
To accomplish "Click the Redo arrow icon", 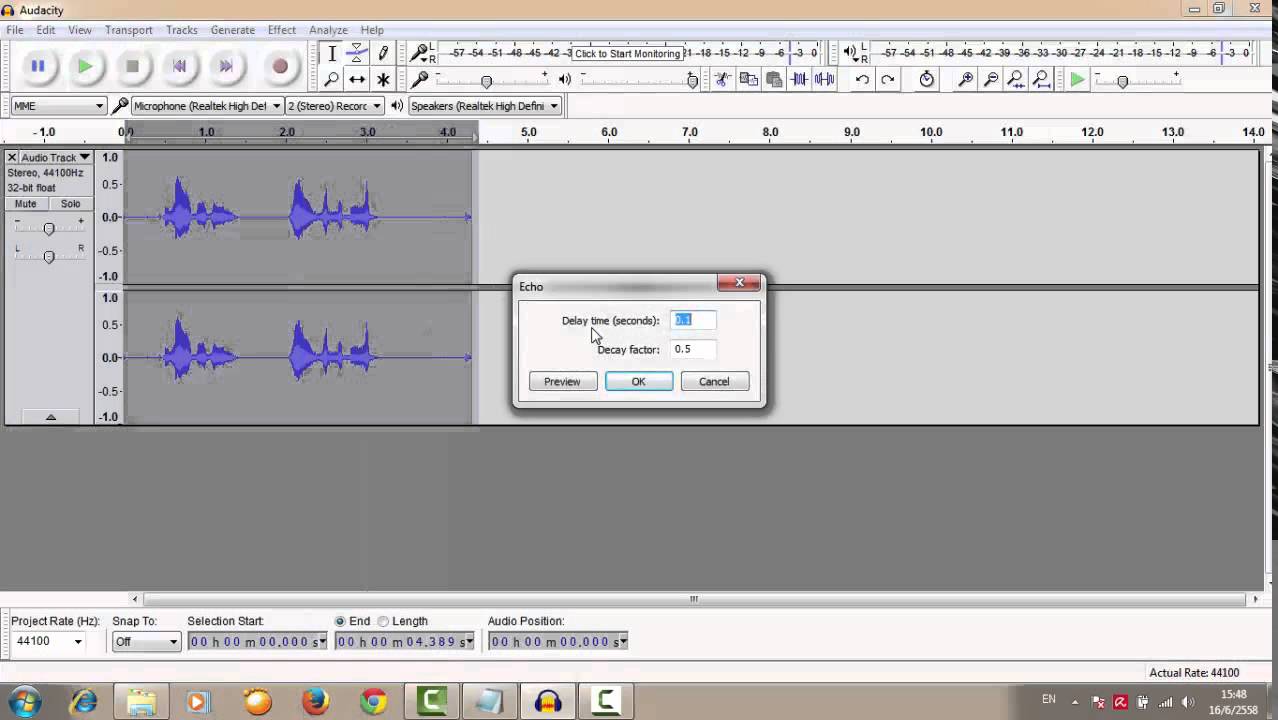I will 888,80.
